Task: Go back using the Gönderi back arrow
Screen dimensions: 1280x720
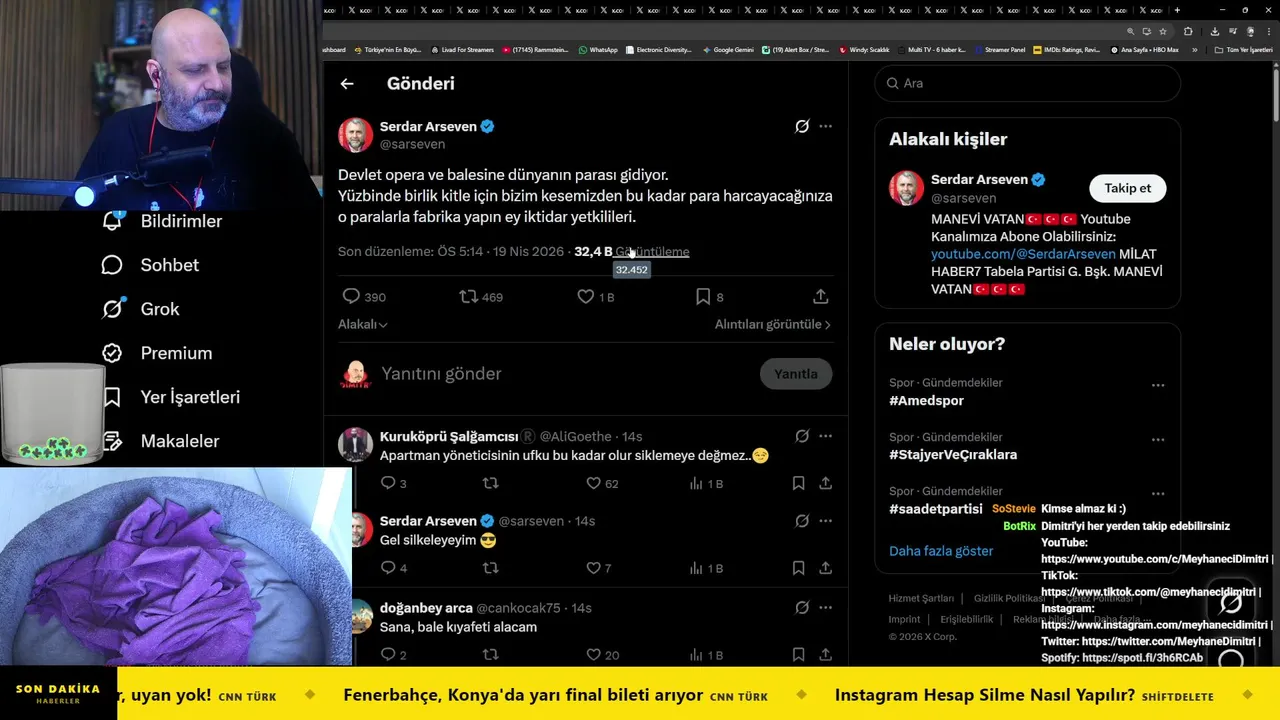Action: tap(347, 84)
